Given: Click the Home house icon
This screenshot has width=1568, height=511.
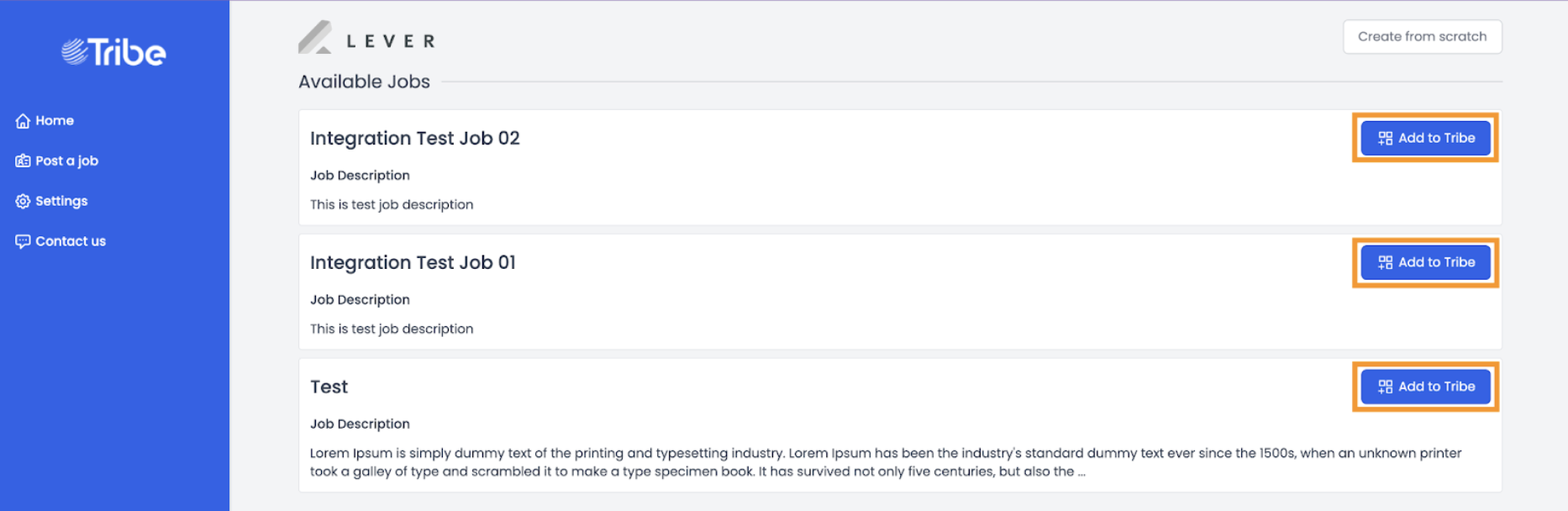Looking at the screenshot, I should (23, 121).
